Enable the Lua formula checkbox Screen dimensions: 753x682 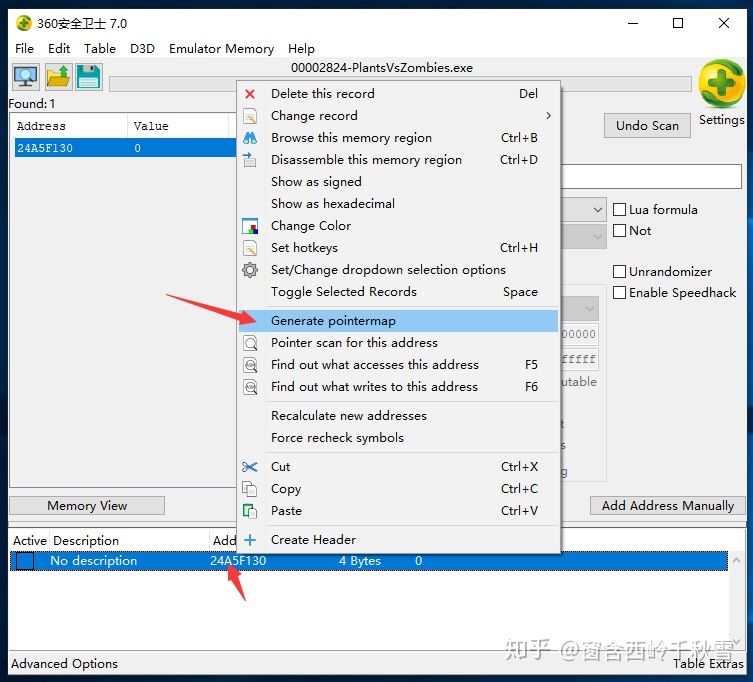coord(619,209)
